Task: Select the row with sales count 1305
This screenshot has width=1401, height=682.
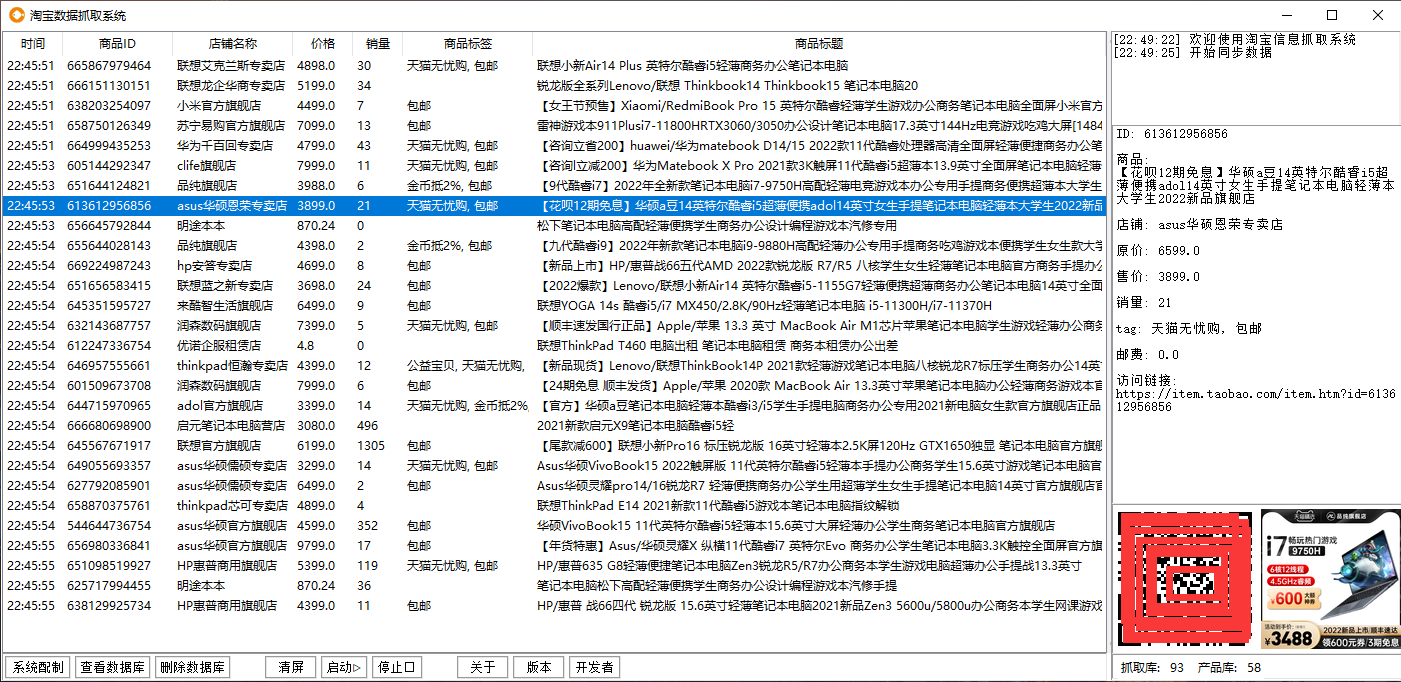Action: click(553, 445)
